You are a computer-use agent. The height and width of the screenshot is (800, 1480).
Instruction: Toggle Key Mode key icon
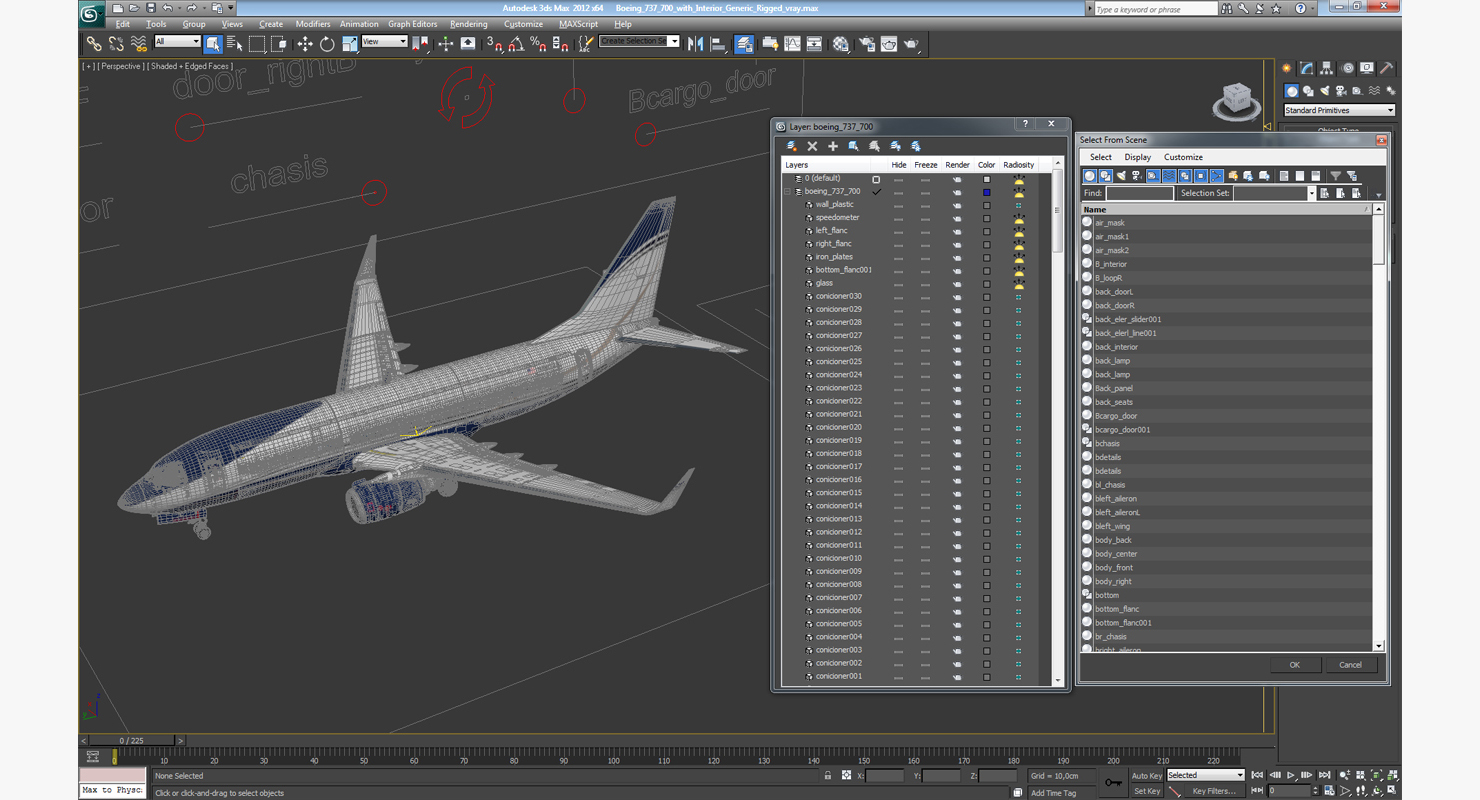coord(1112,782)
